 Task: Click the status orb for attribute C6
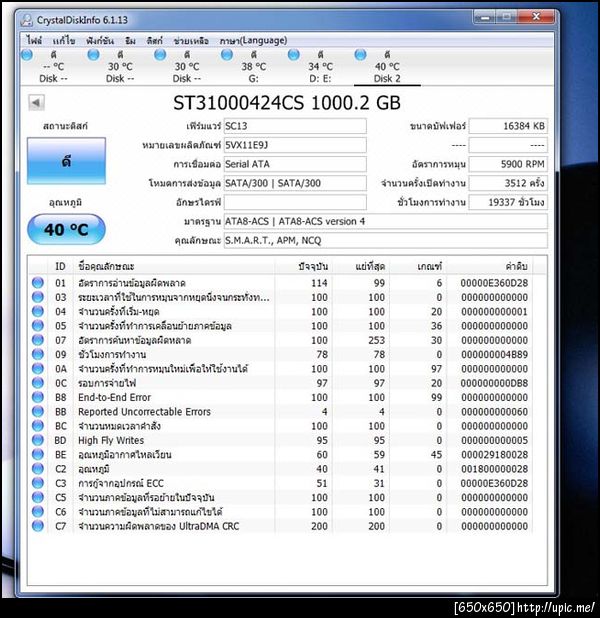[38, 512]
